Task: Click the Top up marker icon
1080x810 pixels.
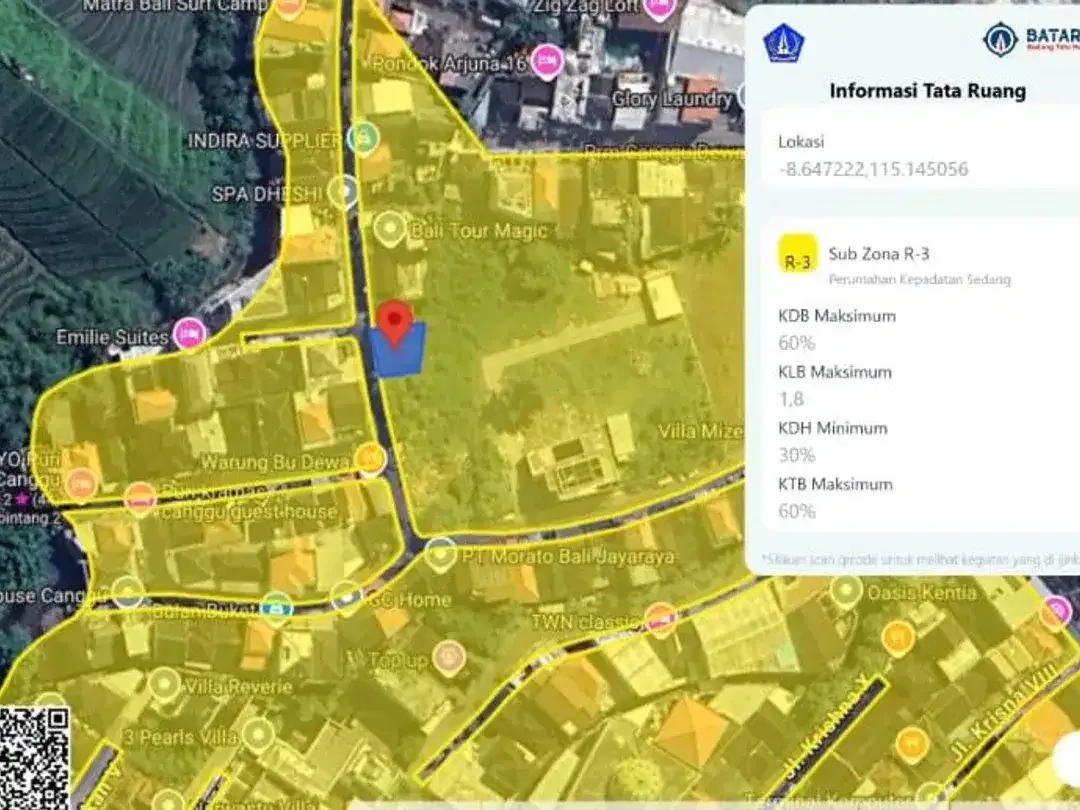Action: point(449,657)
